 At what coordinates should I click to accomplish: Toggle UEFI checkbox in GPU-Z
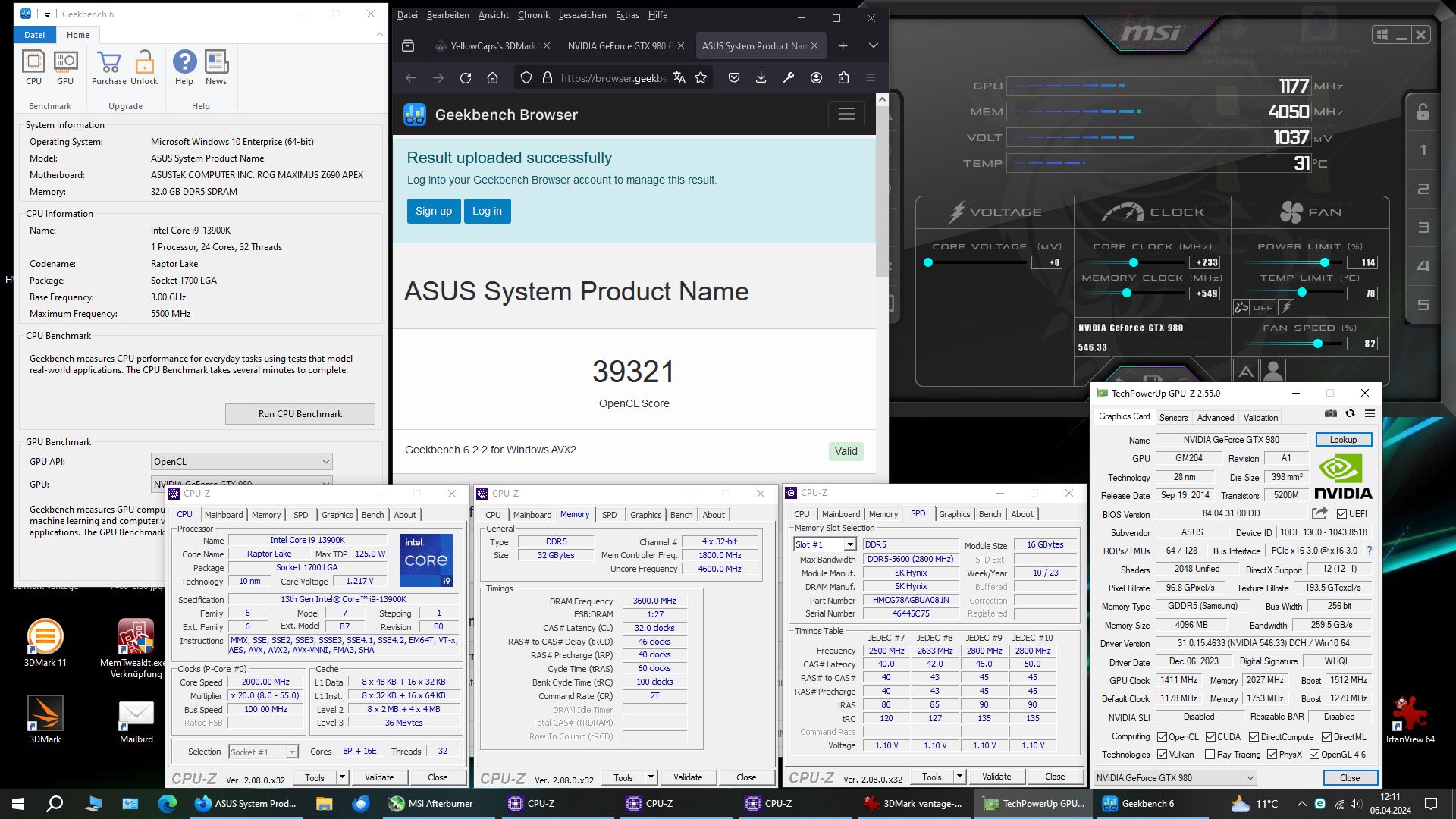(x=1342, y=514)
